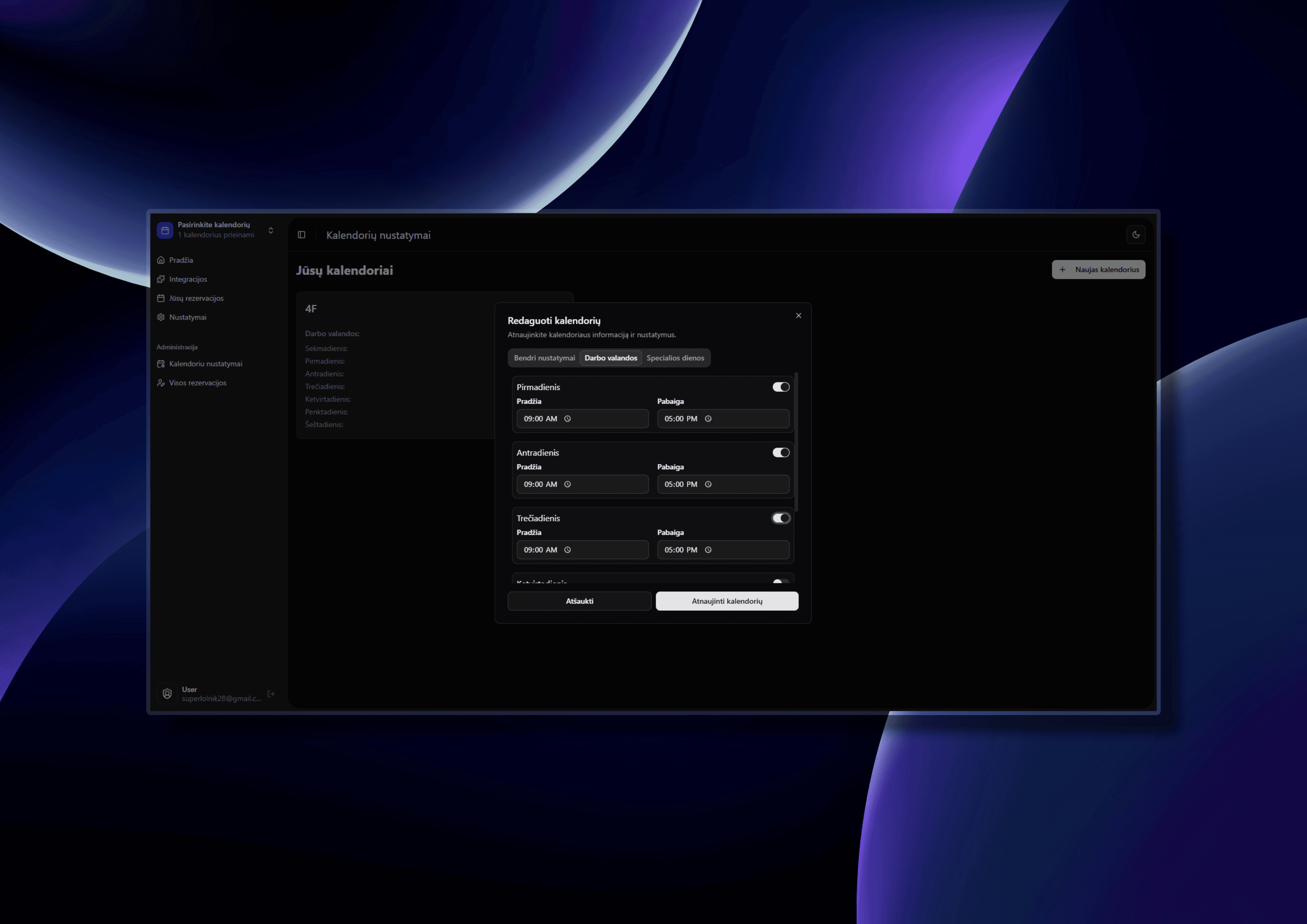Click Trečiadienis Pabaiga time field

point(723,550)
